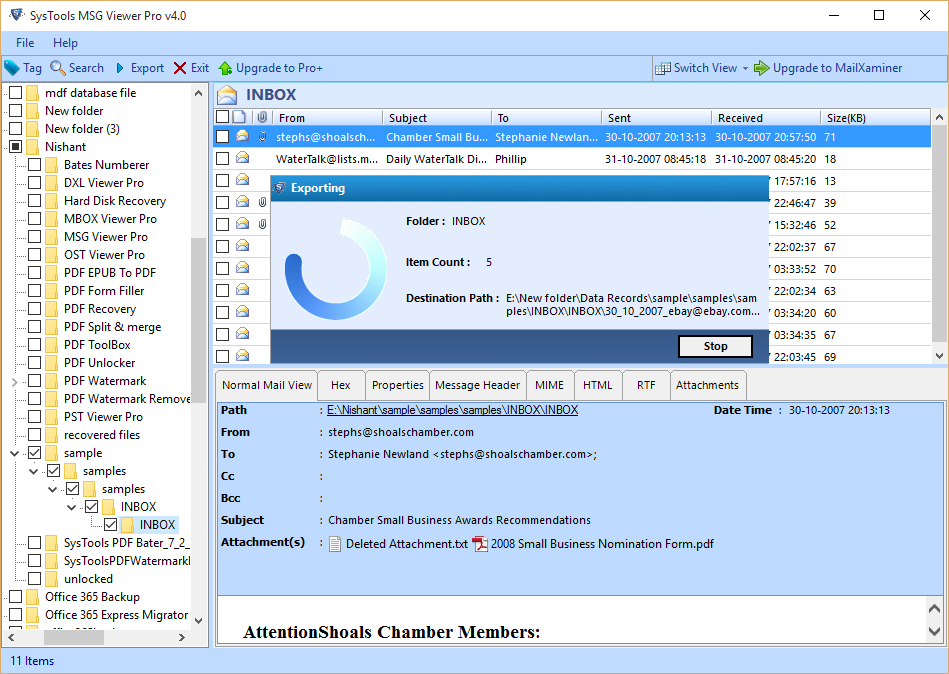Click the folder tree horizontal scrollbar thumb
Viewport: 949px width, 674px height.
tap(73, 637)
